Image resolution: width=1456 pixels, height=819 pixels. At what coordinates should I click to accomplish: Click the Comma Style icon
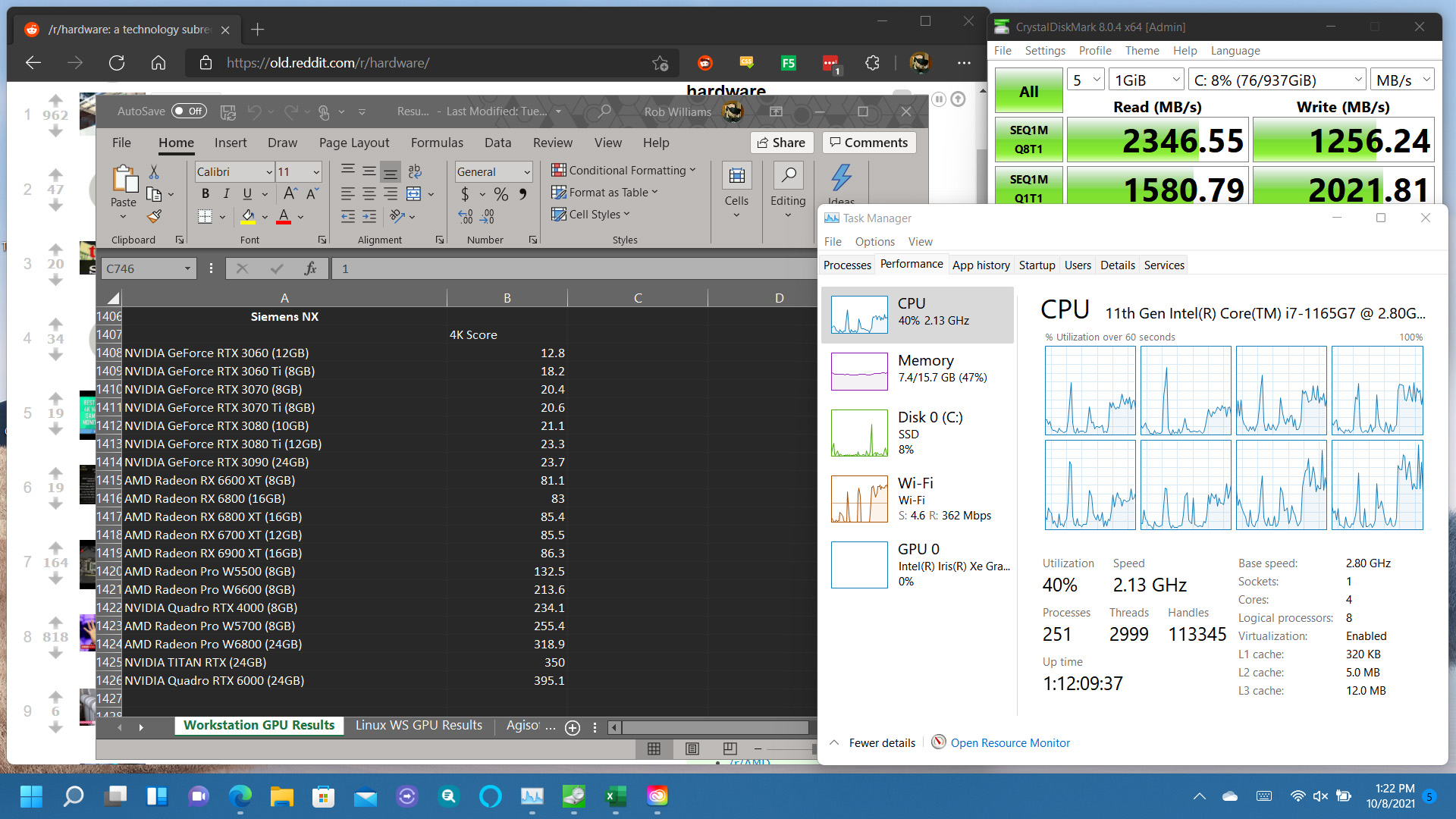522,194
